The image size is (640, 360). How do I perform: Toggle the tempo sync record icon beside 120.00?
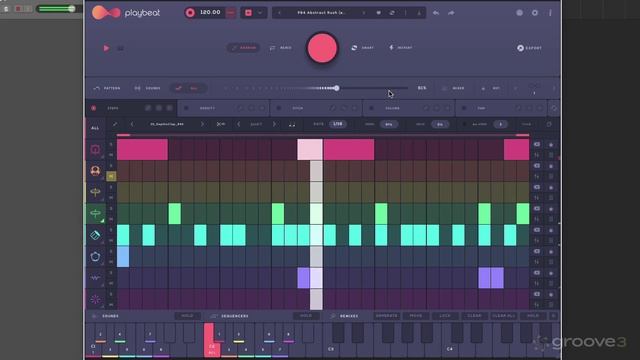(190, 13)
